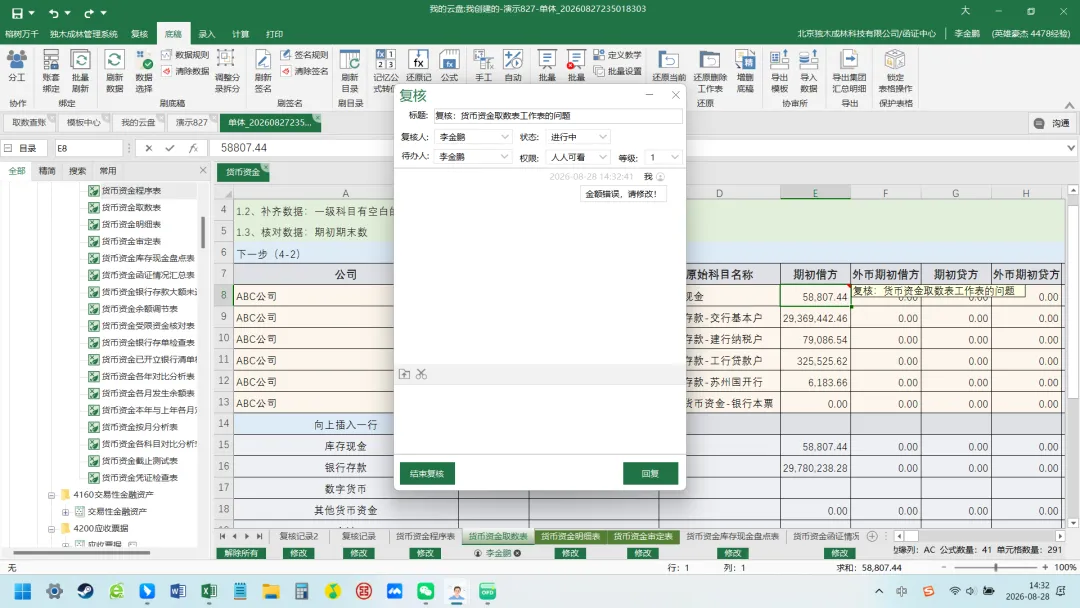
Task: Select the 货币资金明细表 sheet tab
Action: (570, 536)
